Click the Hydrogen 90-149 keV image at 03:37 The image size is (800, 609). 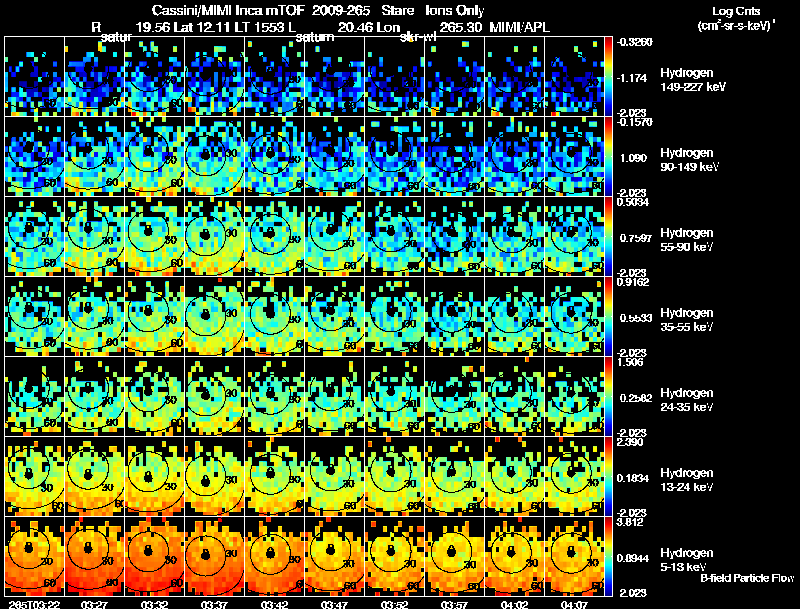215,156
